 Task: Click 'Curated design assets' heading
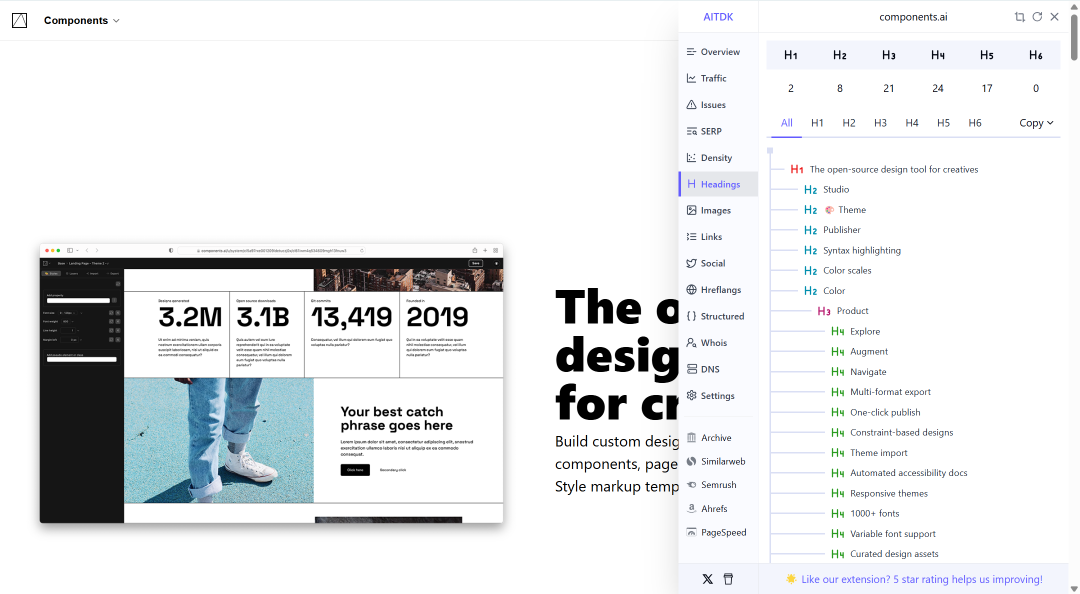pos(894,554)
